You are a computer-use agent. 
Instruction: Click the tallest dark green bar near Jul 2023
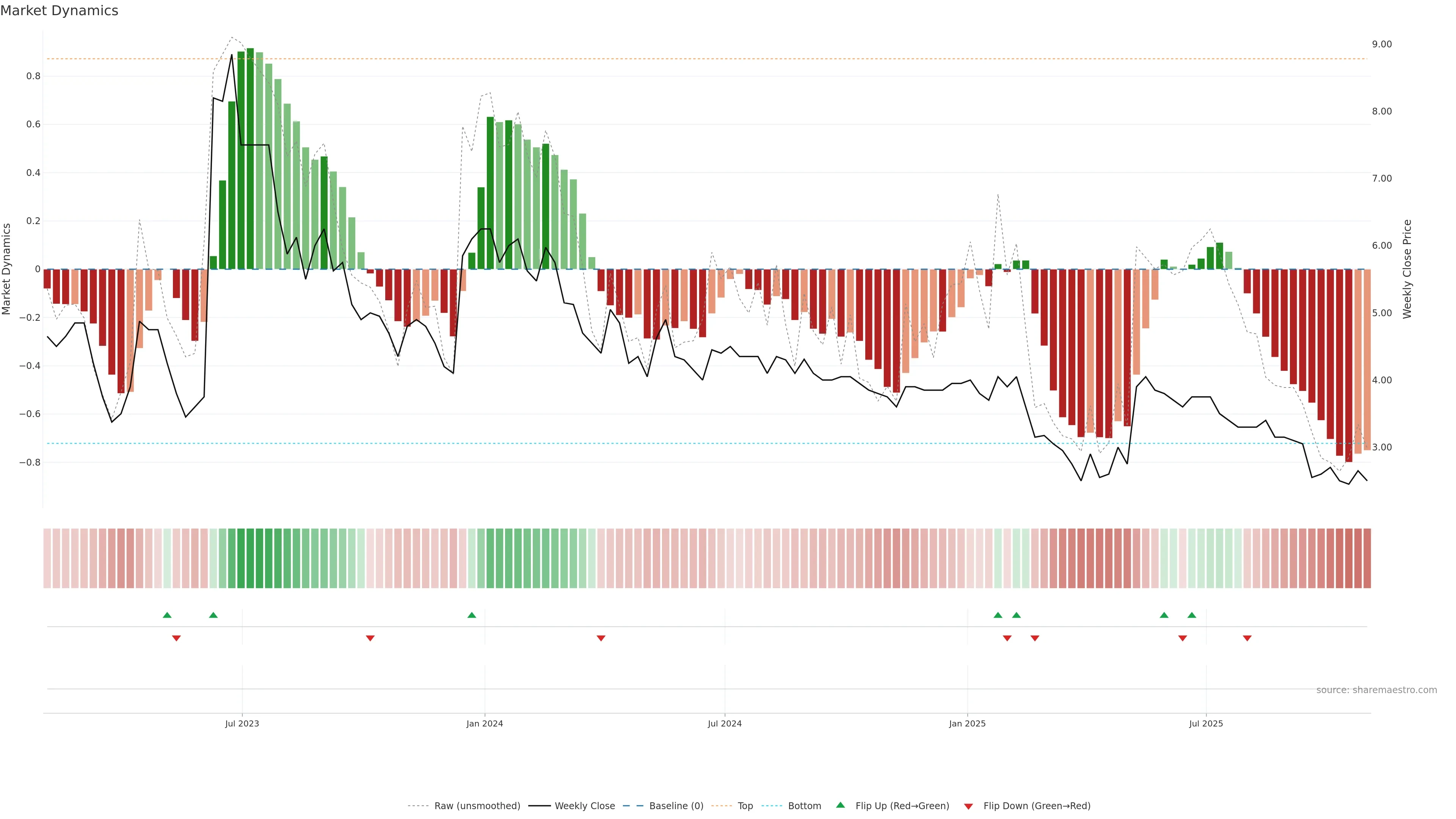[x=250, y=158]
